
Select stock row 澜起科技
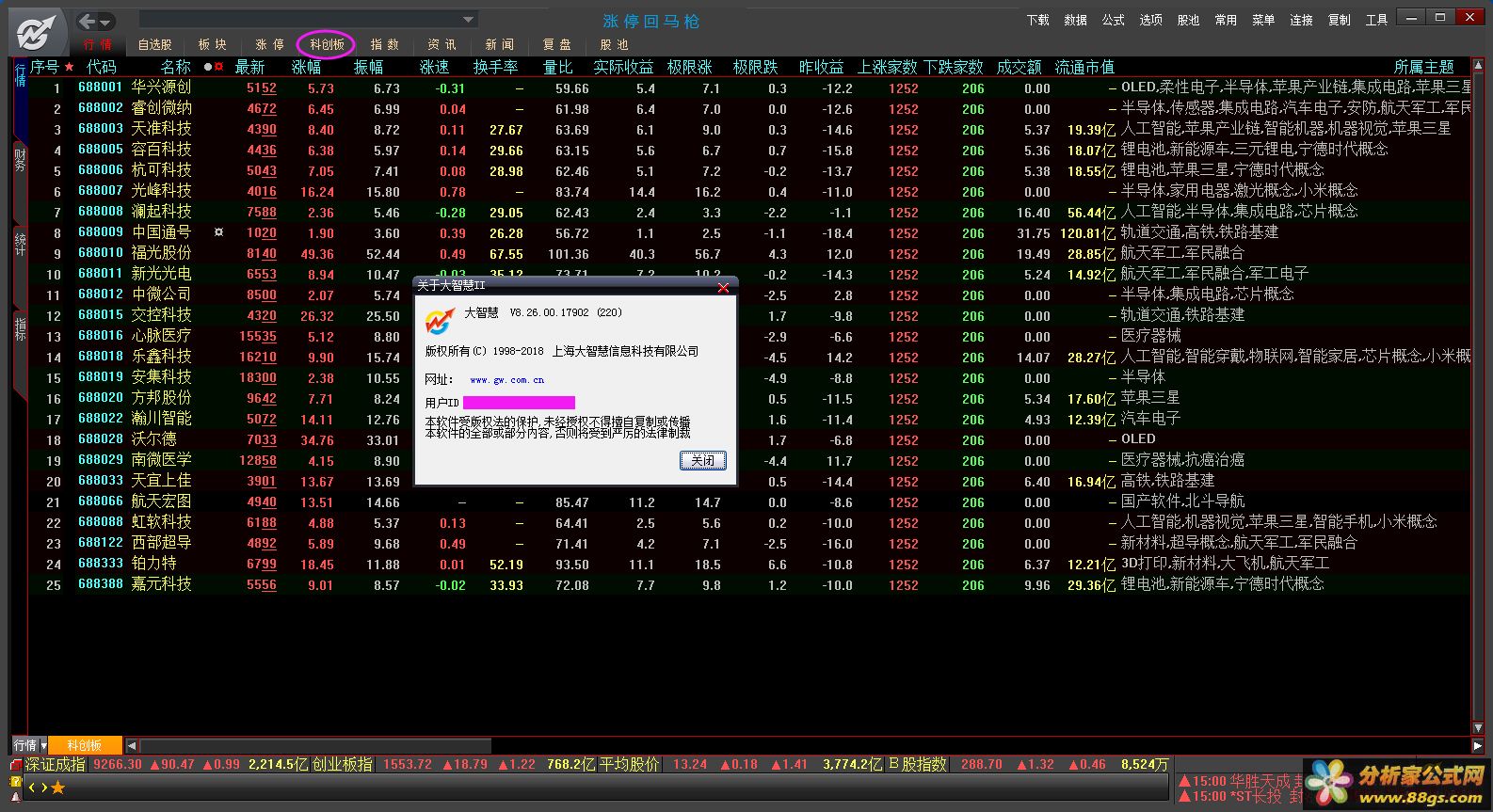tap(748, 212)
